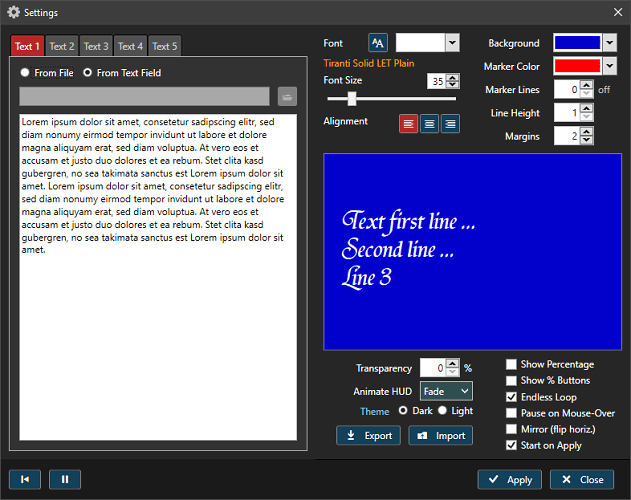Switch to the Text 3 tab
Screen dimensions: 631x500
coord(96,46)
